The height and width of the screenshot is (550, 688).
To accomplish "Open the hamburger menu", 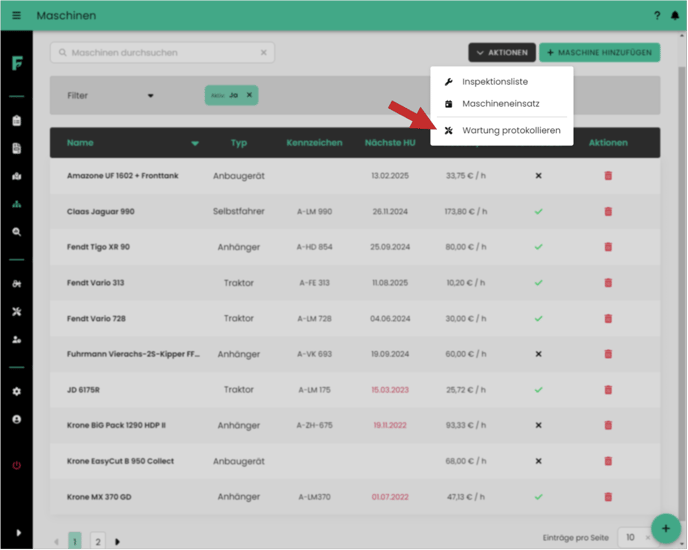I will pyautogui.click(x=16, y=15).
